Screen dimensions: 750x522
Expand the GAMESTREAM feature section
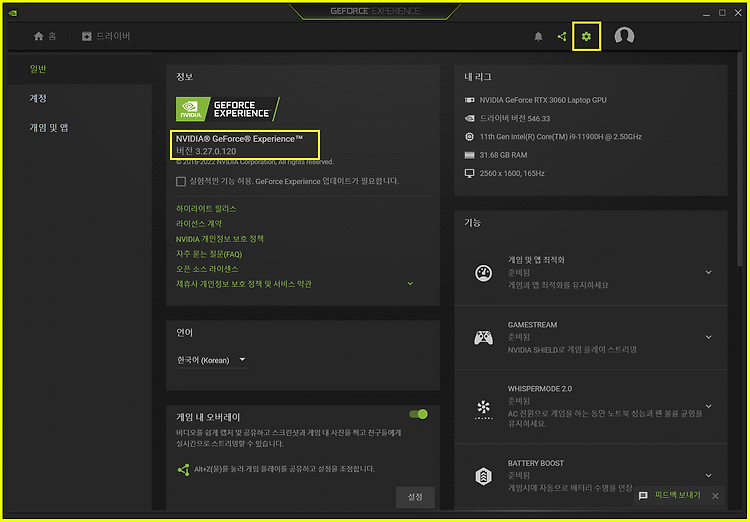(708, 337)
